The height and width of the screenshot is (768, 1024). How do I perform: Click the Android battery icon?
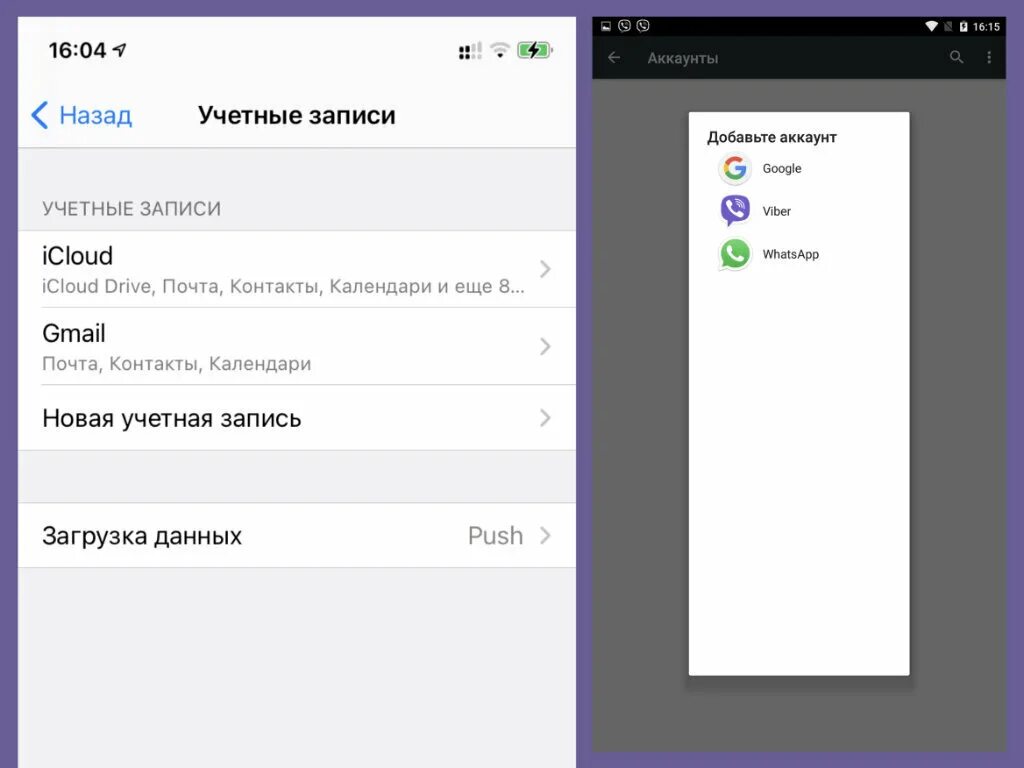pos(963,26)
